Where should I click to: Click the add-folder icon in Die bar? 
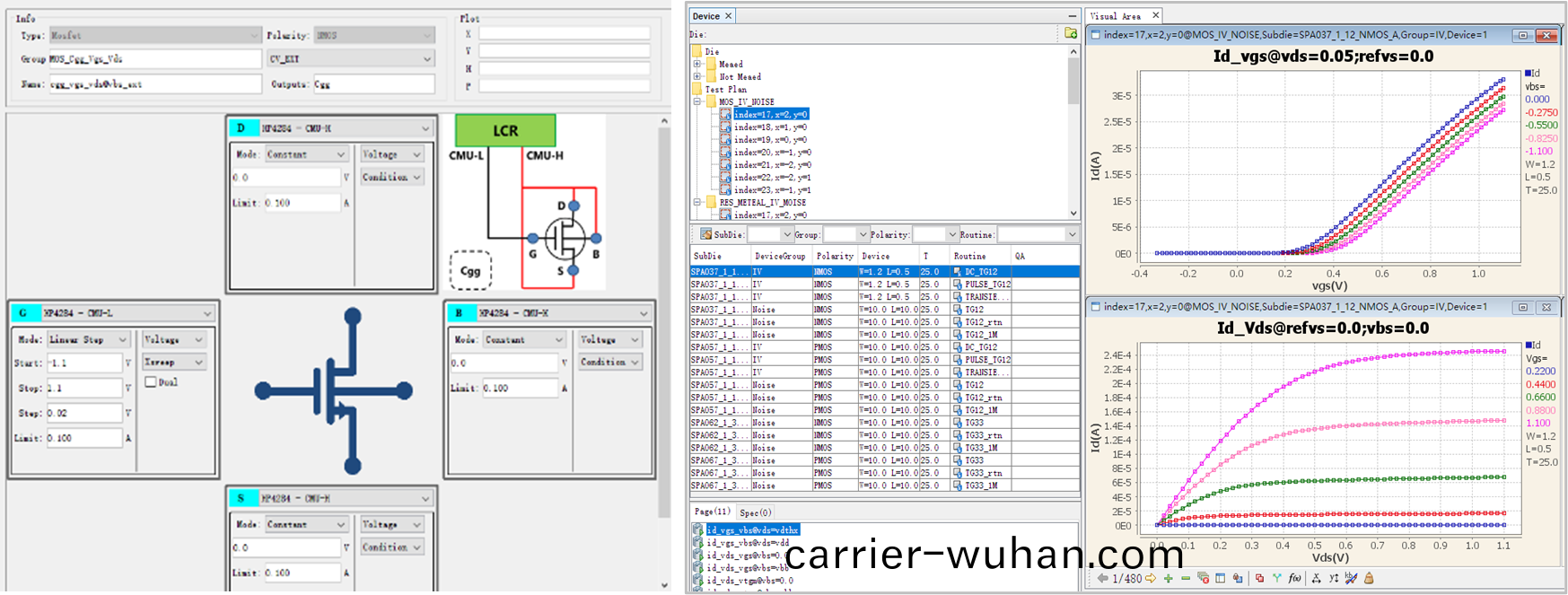(x=1070, y=33)
